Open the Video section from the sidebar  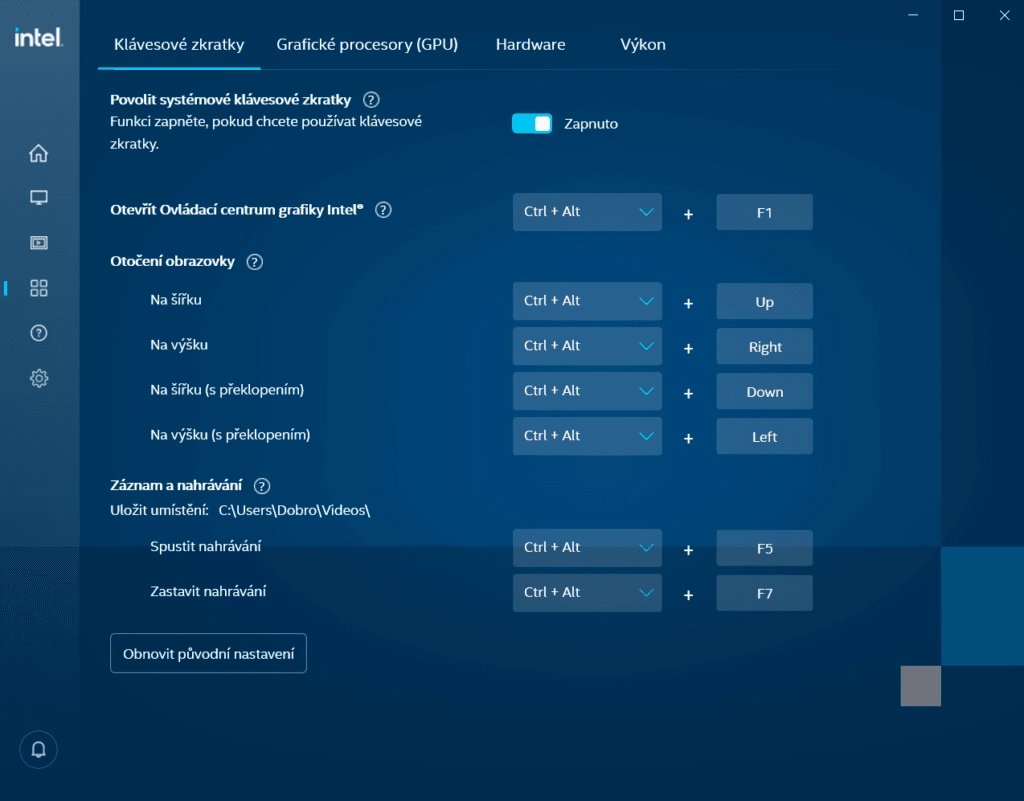[38, 242]
